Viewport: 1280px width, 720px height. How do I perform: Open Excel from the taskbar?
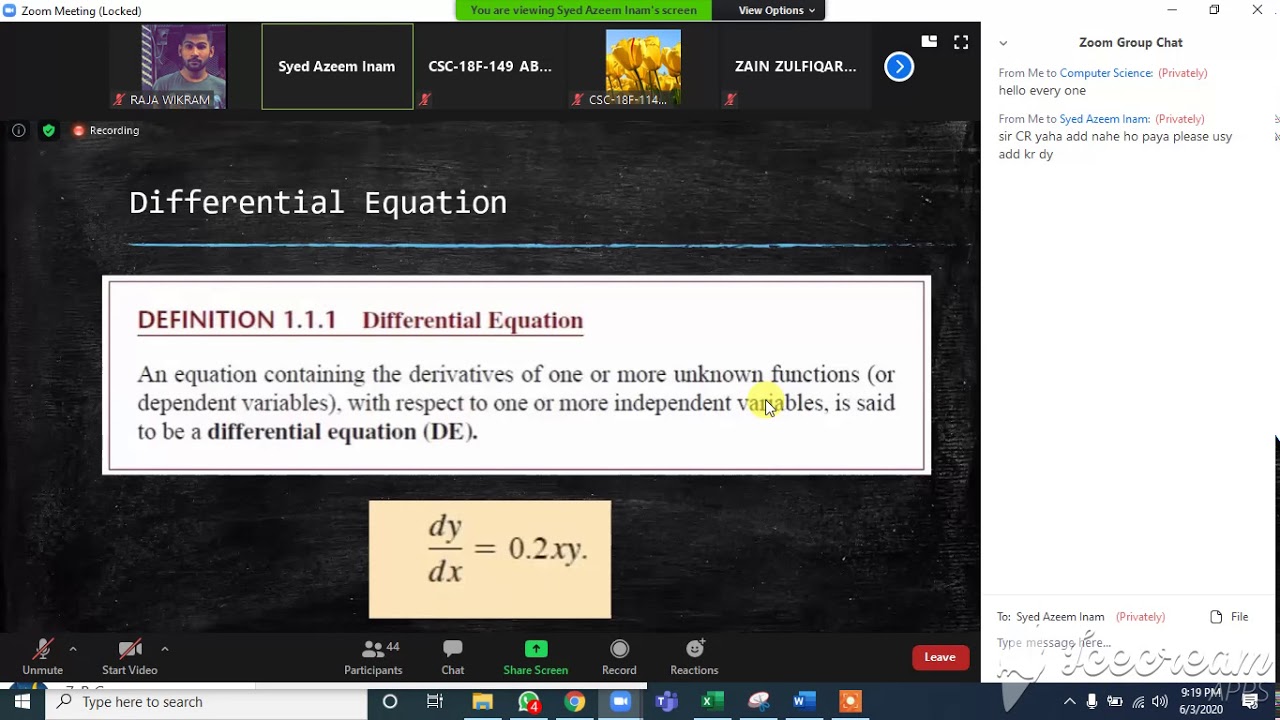coord(712,702)
